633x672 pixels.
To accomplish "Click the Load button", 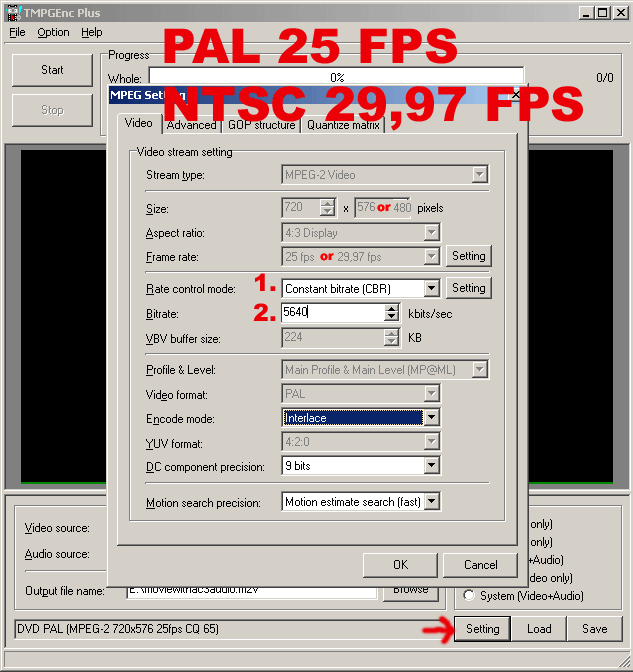I will click(539, 629).
